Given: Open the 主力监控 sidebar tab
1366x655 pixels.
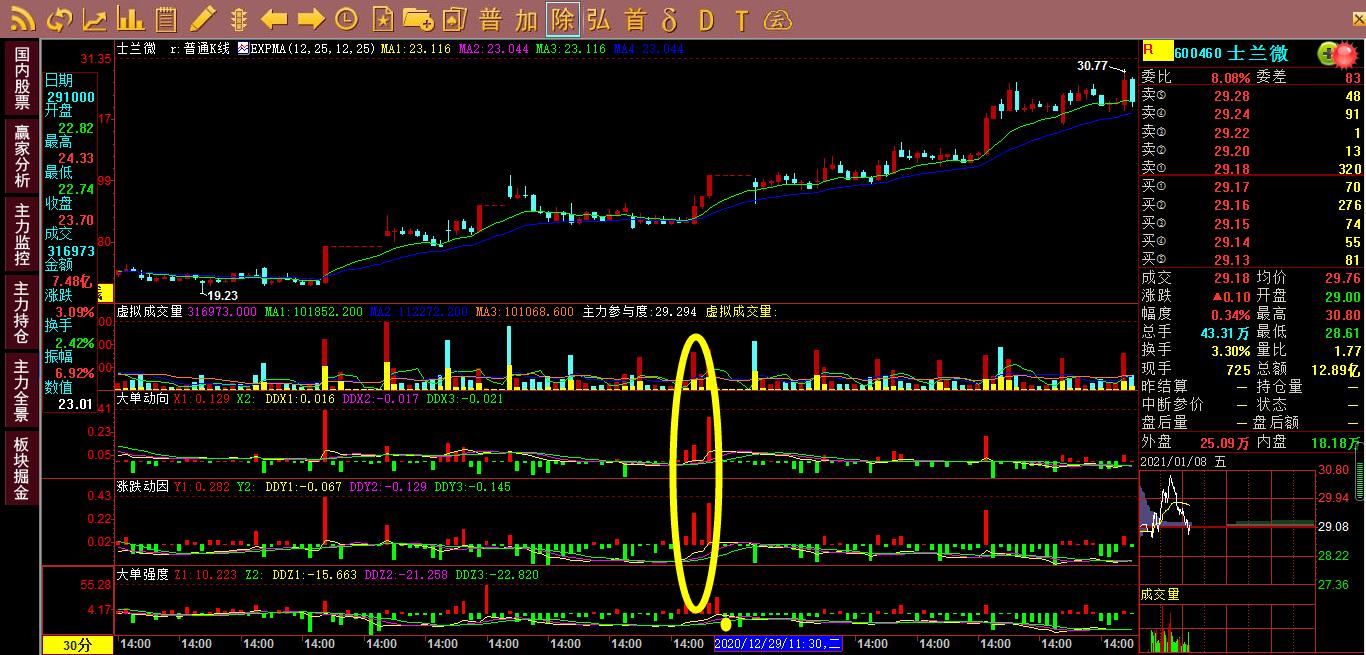Looking at the screenshot, I should [22, 233].
